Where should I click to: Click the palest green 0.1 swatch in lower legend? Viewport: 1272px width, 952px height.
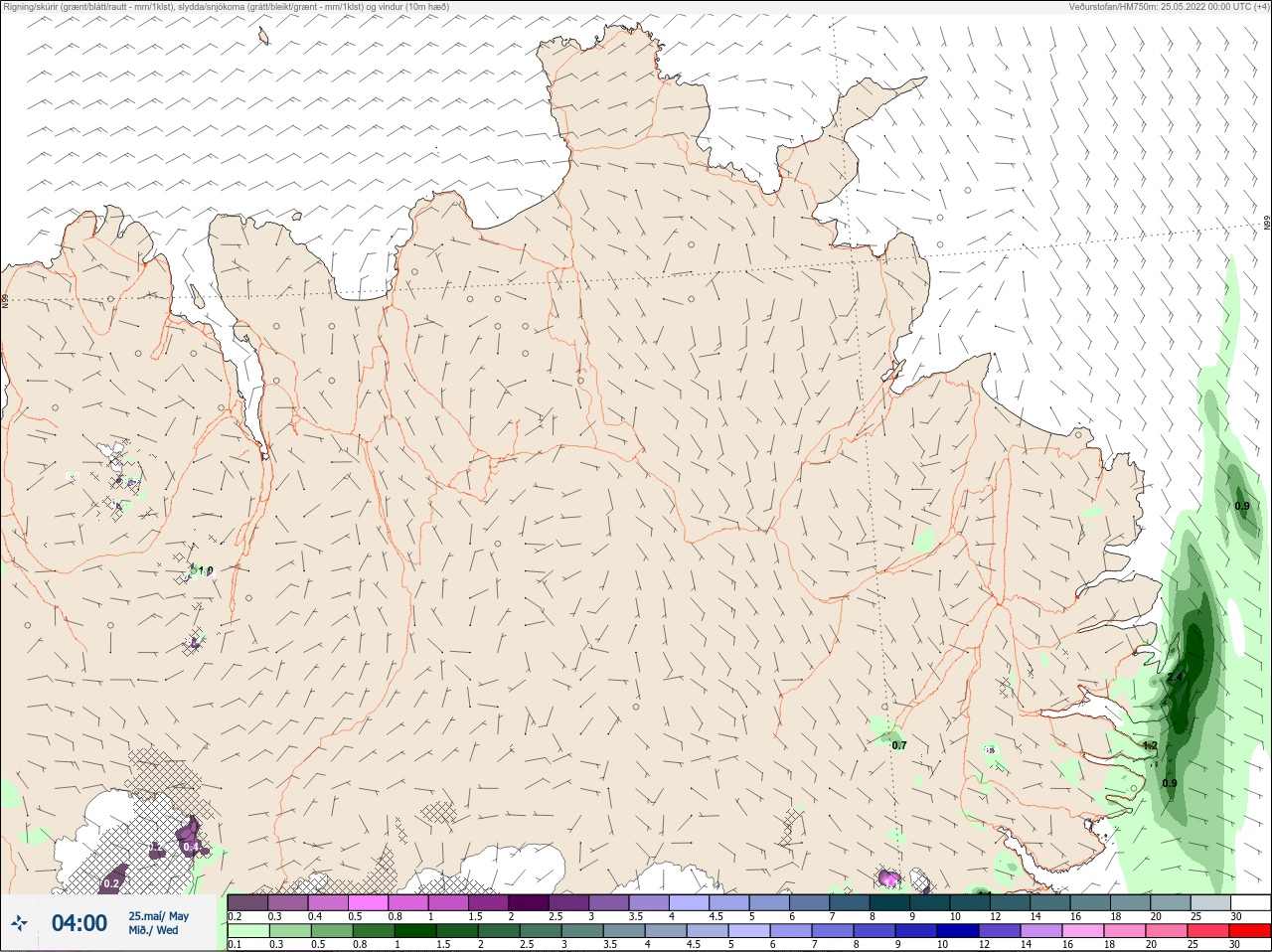point(247,931)
